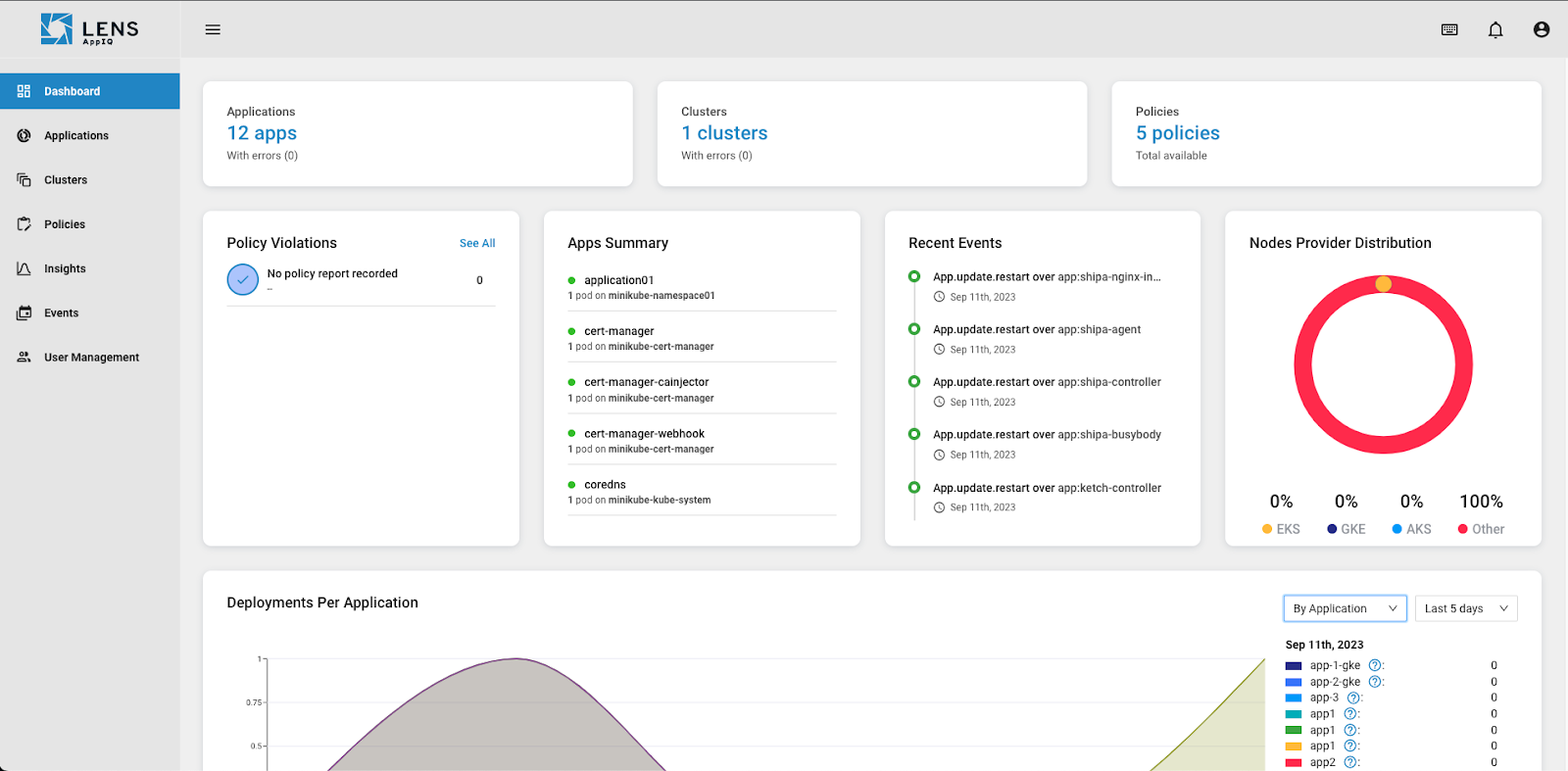Image resolution: width=1568 pixels, height=771 pixels.
Task: Open the 5 policies link
Action: [x=1178, y=133]
